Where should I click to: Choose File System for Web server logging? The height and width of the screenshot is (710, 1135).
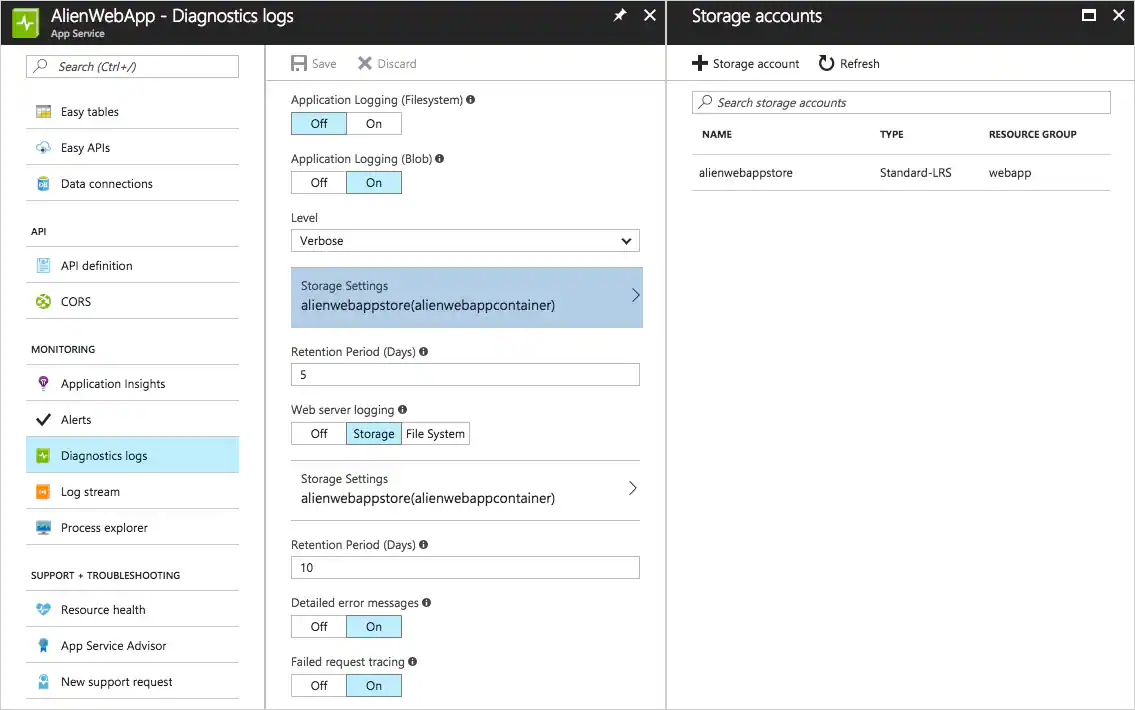[436, 434]
